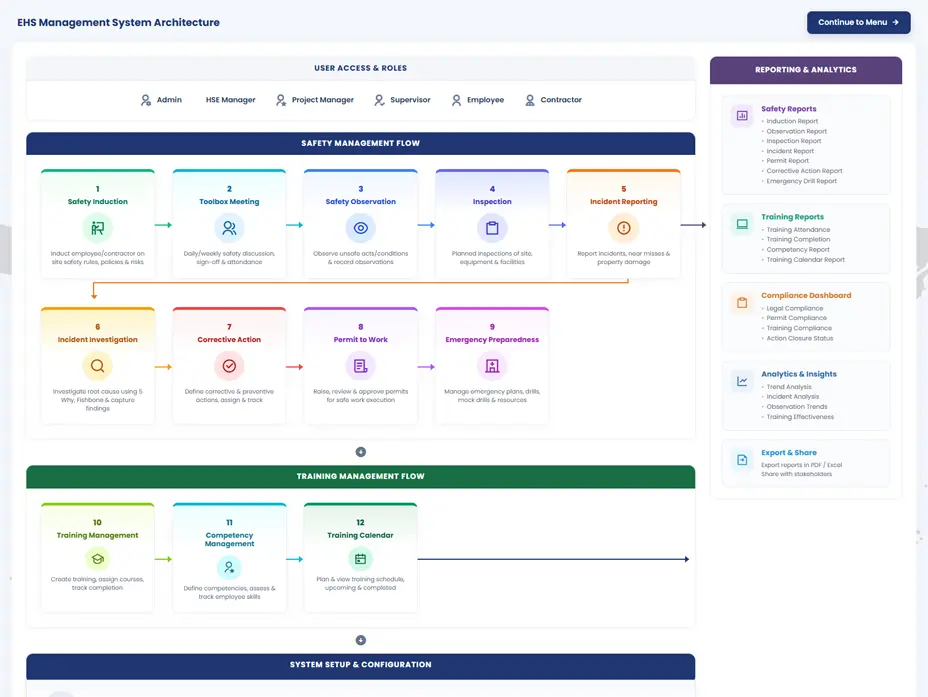Screen dimensions: 928x697
Task: Open the User Access & Roles header
Action: coord(360,68)
